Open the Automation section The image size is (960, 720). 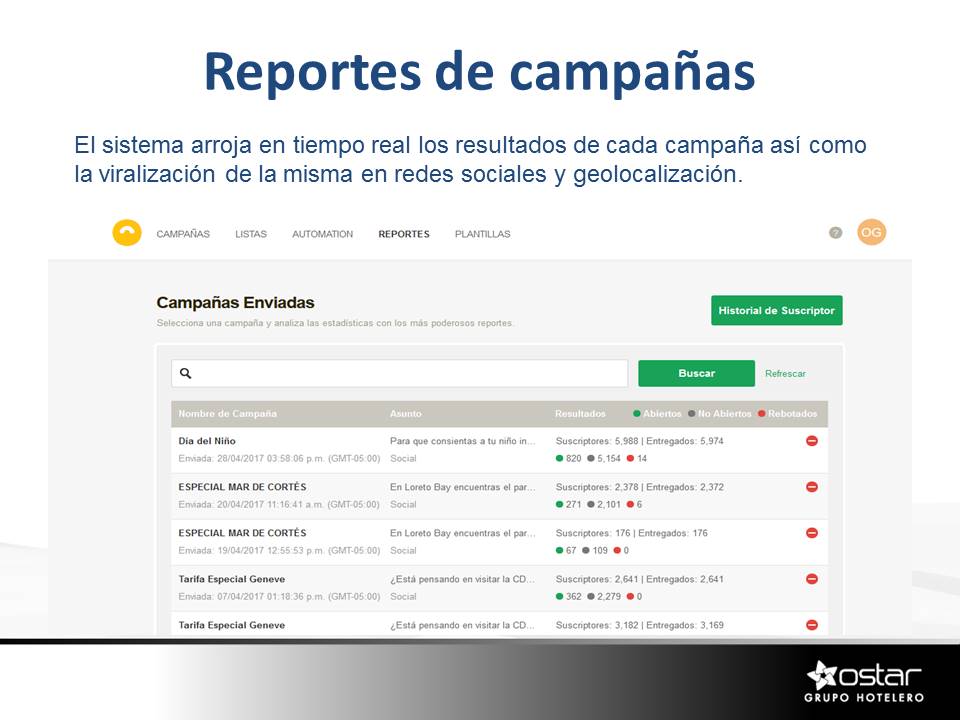(322, 234)
